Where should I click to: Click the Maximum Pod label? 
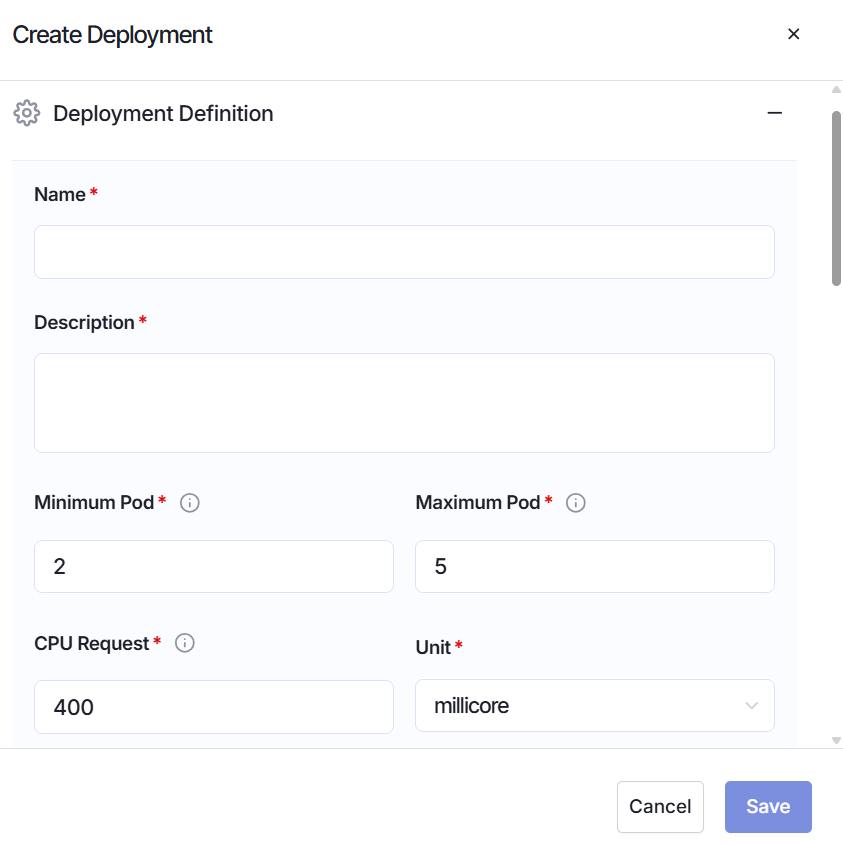pos(477,502)
